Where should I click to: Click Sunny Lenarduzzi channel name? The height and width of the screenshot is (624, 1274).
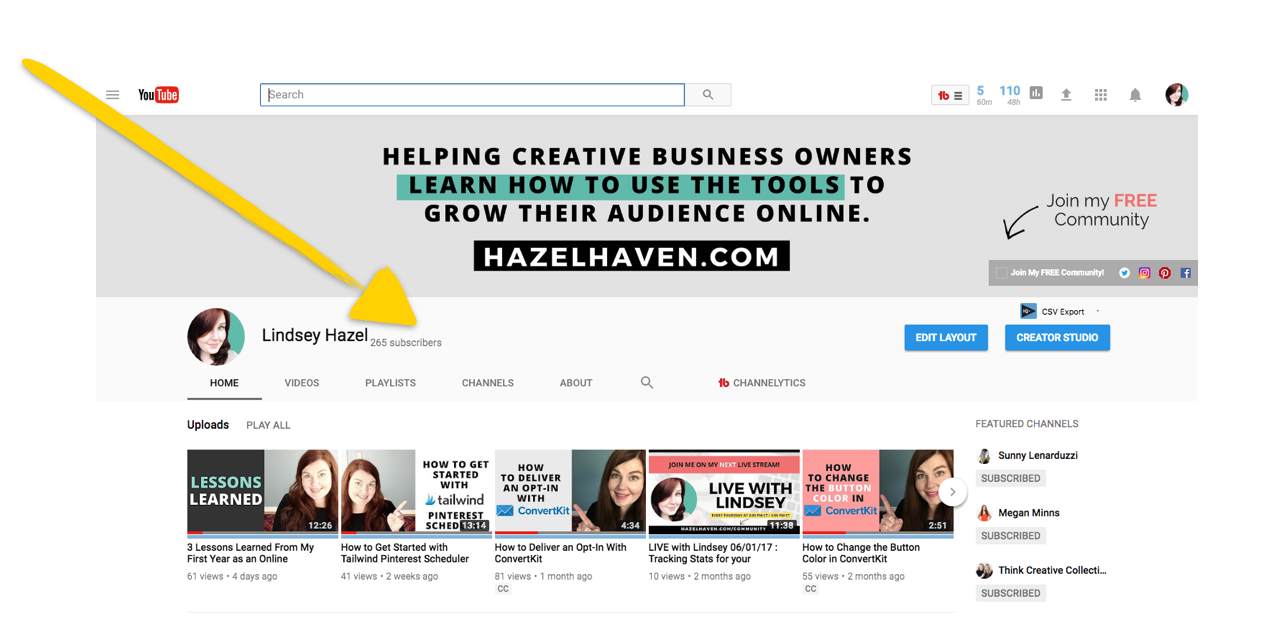(x=1038, y=456)
